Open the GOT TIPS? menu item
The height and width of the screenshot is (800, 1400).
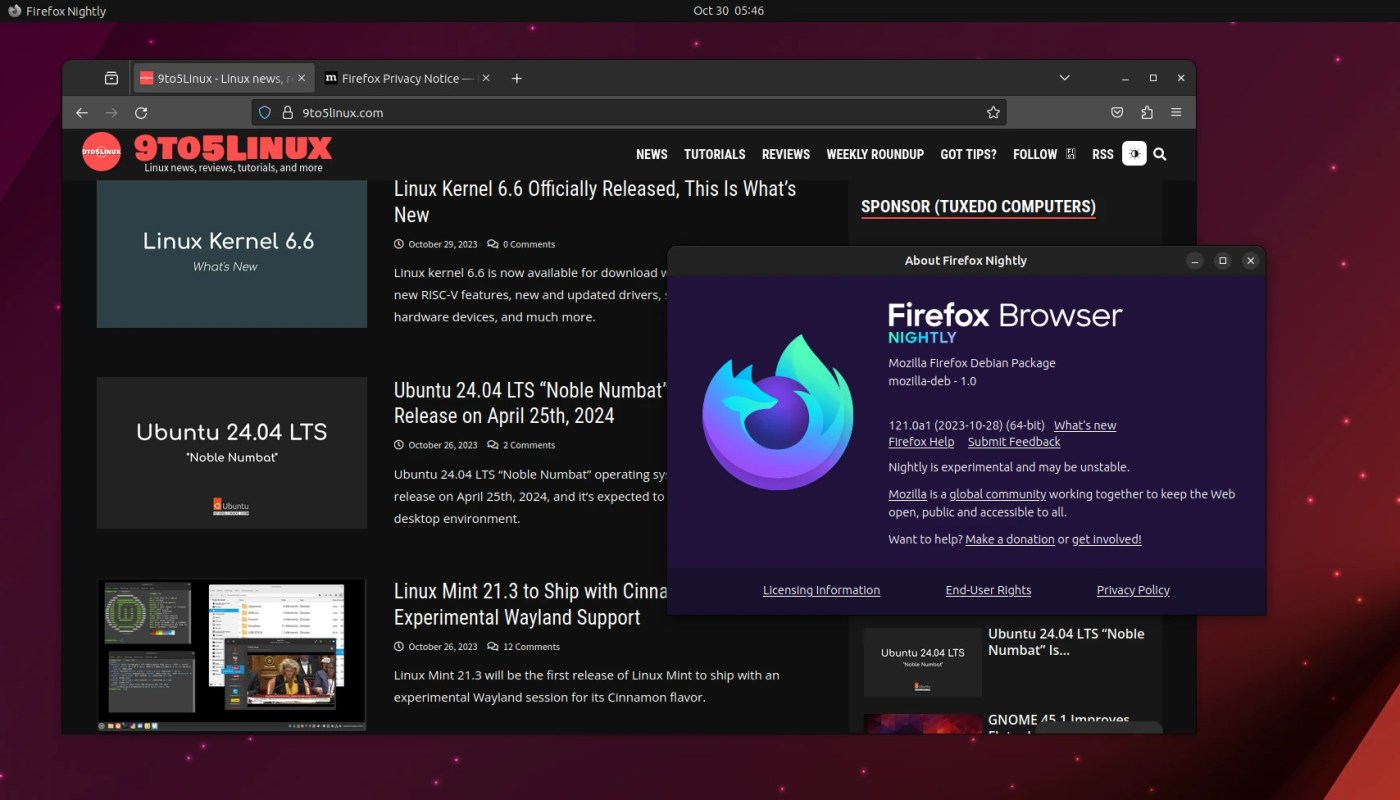pyautogui.click(x=968, y=154)
